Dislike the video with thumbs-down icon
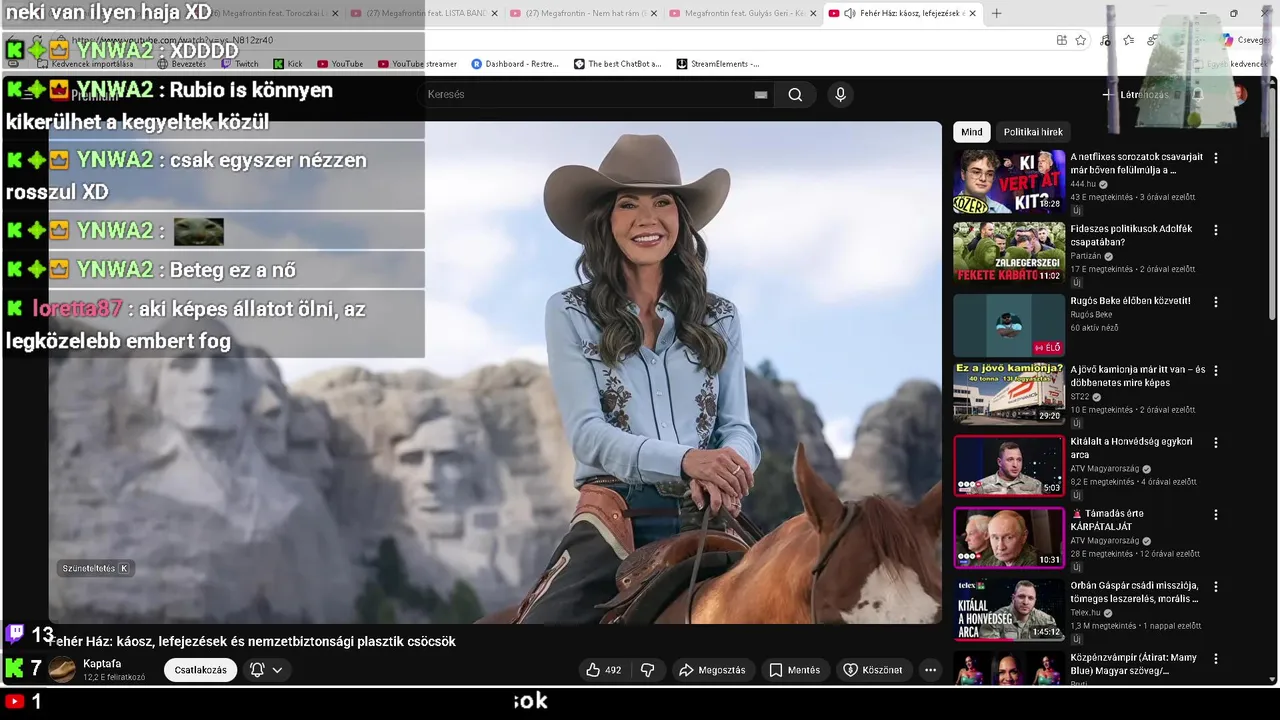 pyautogui.click(x=647, y=670)
